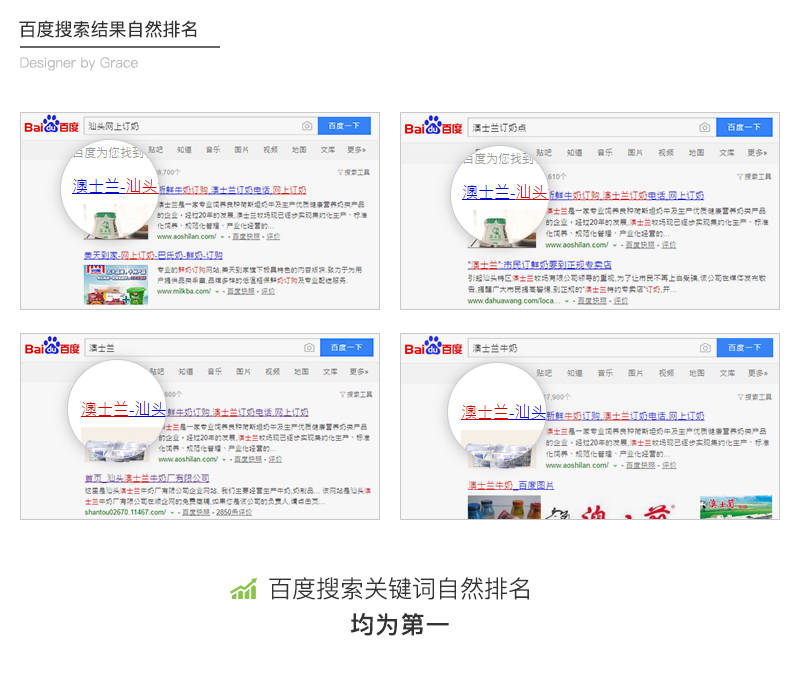Expand the dropdown arrow after shantou02670.11467.com

point(172,512)
